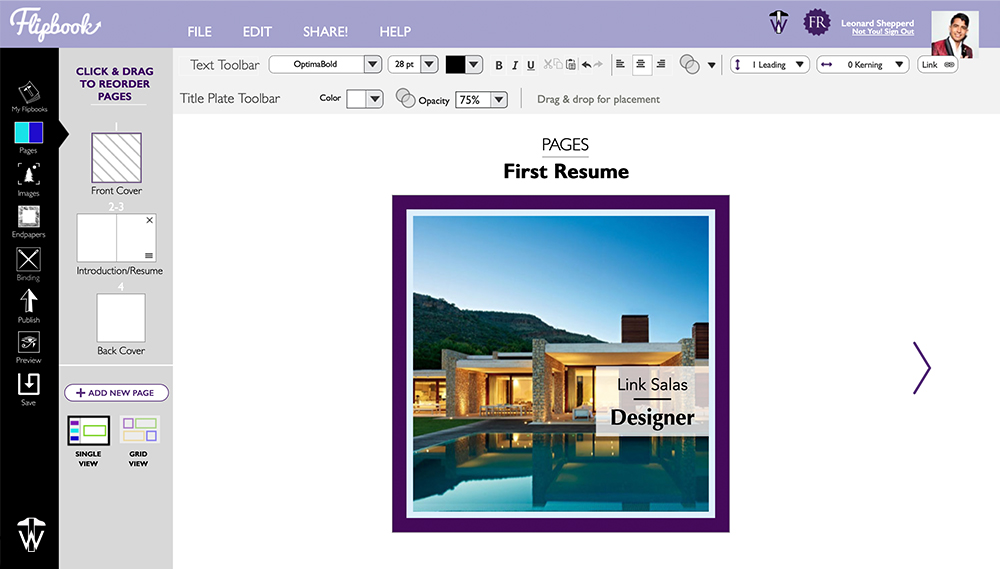Choose the Binding sidebar icon
This screenshot has height=569, width=1000.
(29, 259)
